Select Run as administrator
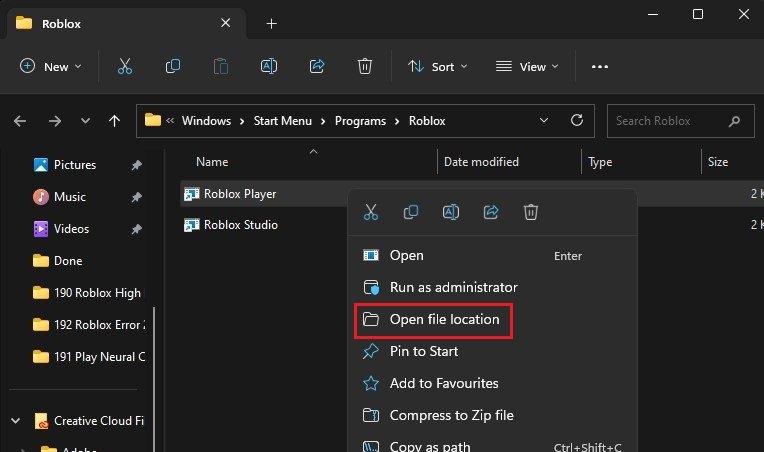This screenshot has width=764, height=452. click(x=453, y=287)
